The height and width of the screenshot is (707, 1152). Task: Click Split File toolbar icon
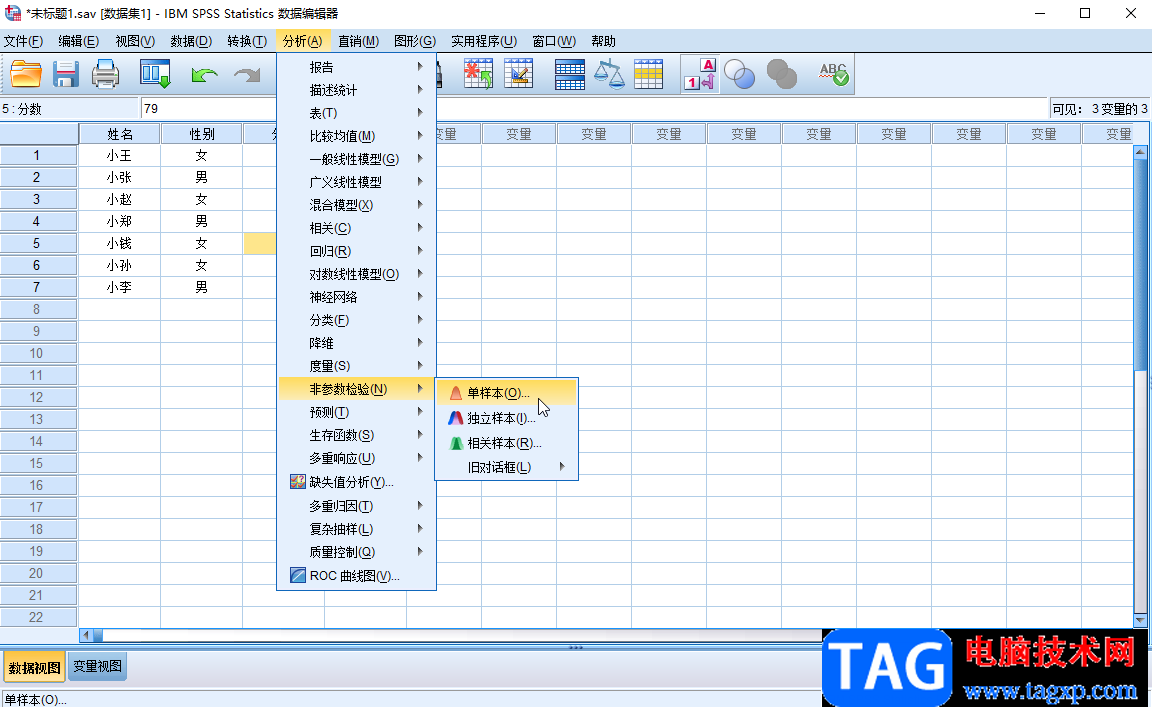(x=569, y=74)
